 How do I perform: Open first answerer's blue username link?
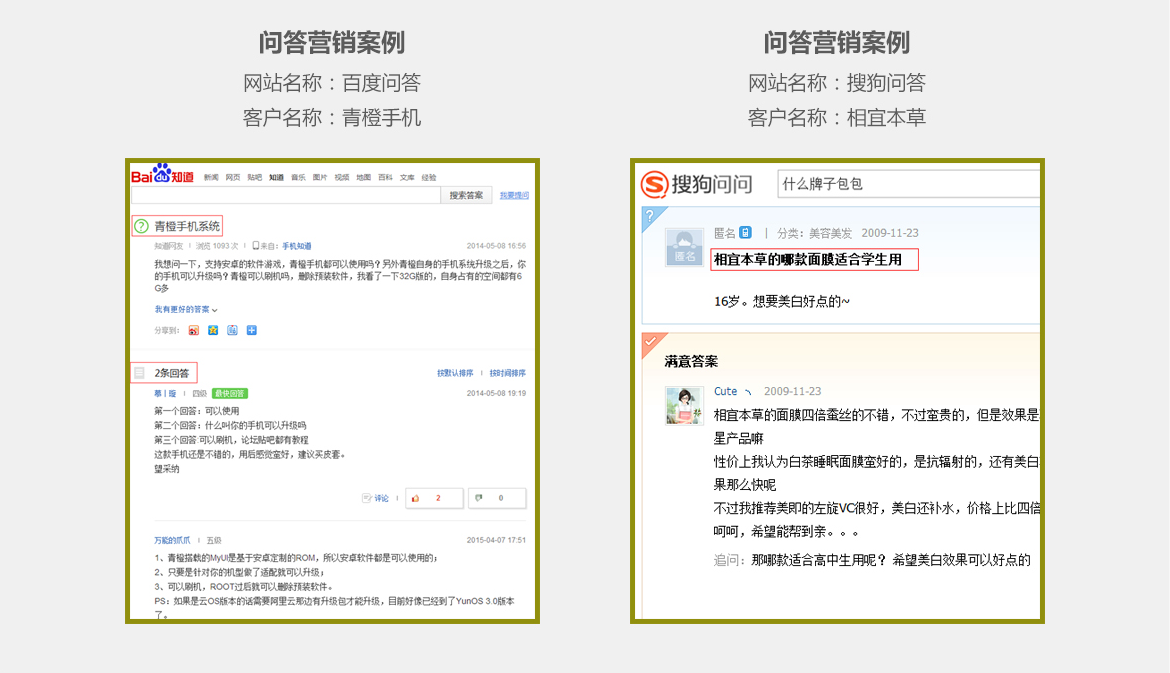pyautogui.click(x=166, y=393)
